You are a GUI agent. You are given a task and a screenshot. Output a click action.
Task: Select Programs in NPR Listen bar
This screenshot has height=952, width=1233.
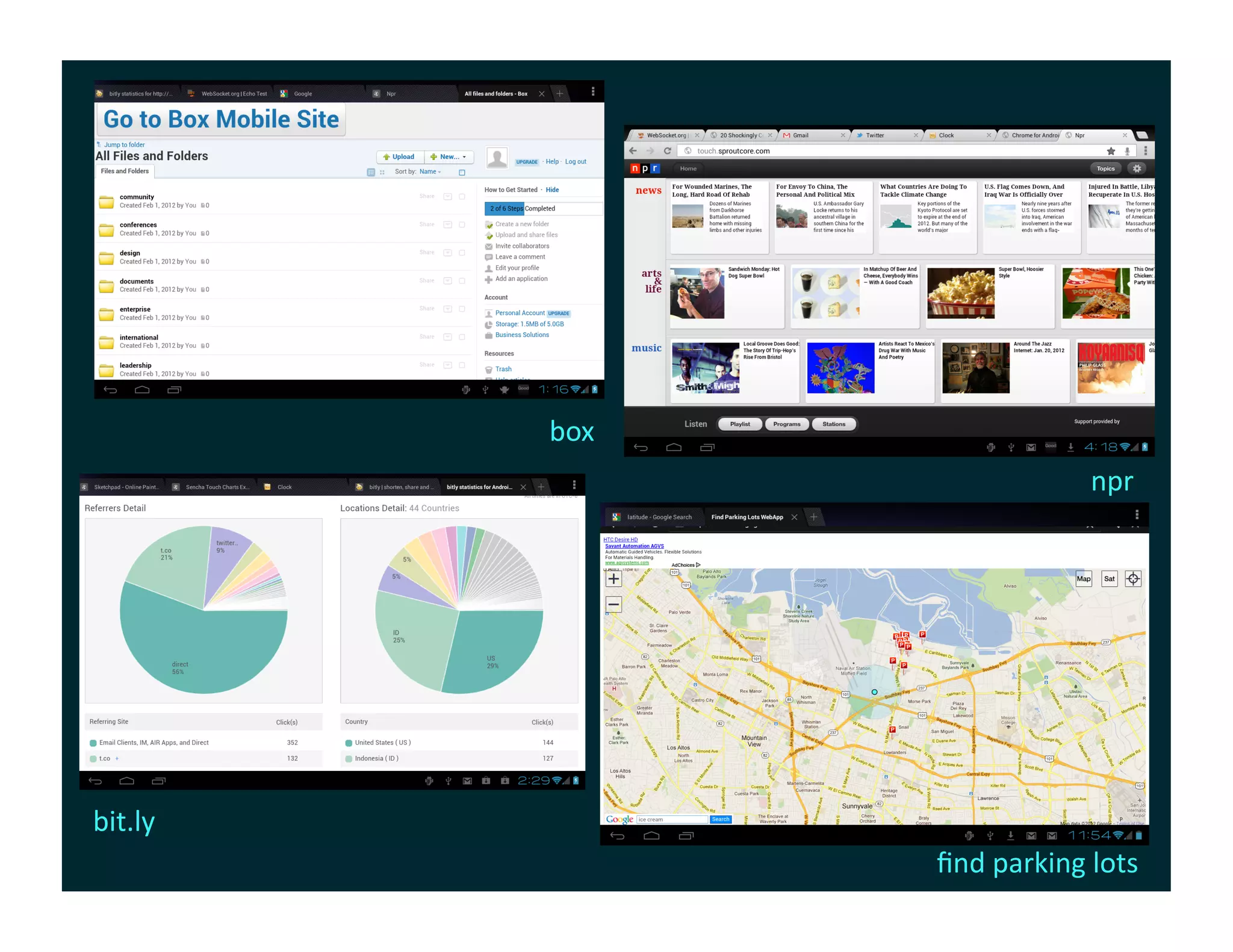tap(787, 424)
